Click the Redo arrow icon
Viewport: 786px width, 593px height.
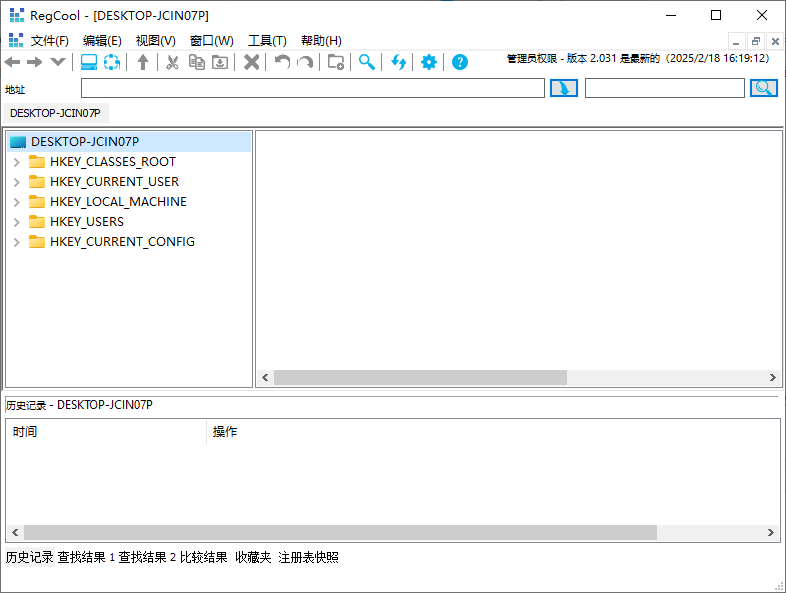click(x=305, y=62)
